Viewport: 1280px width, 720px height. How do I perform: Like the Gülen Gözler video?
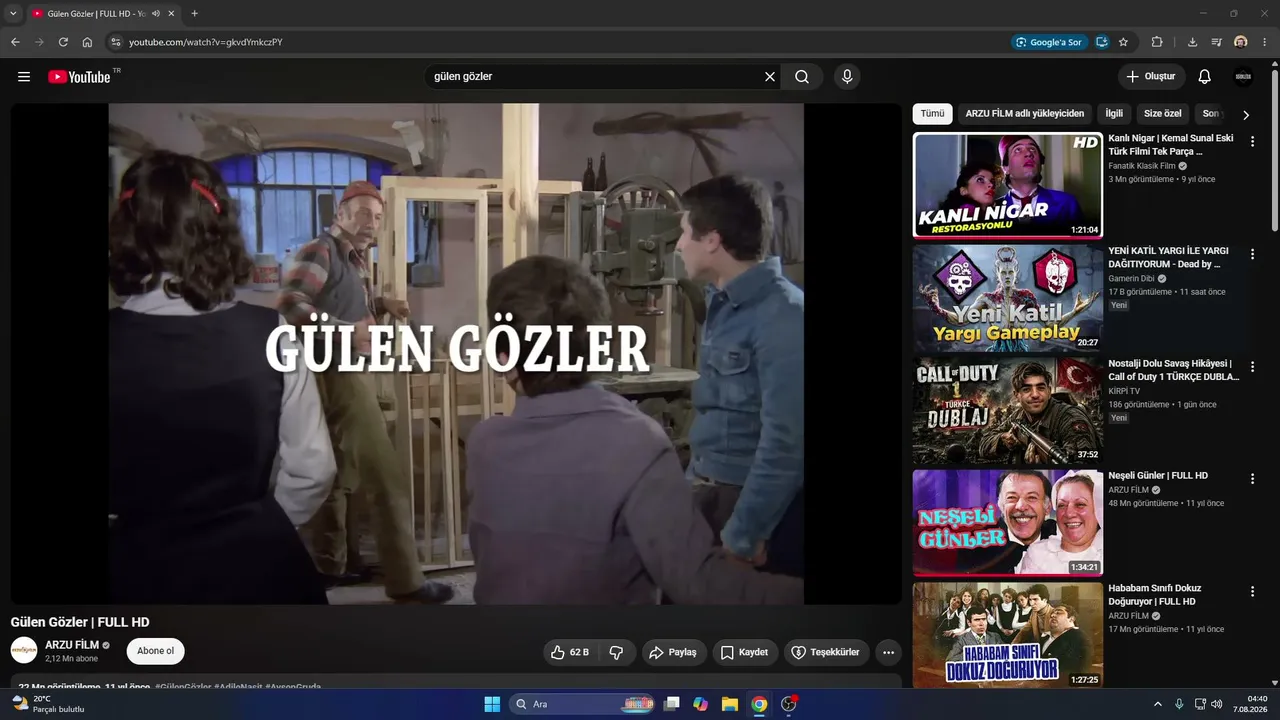pos(569,652)
